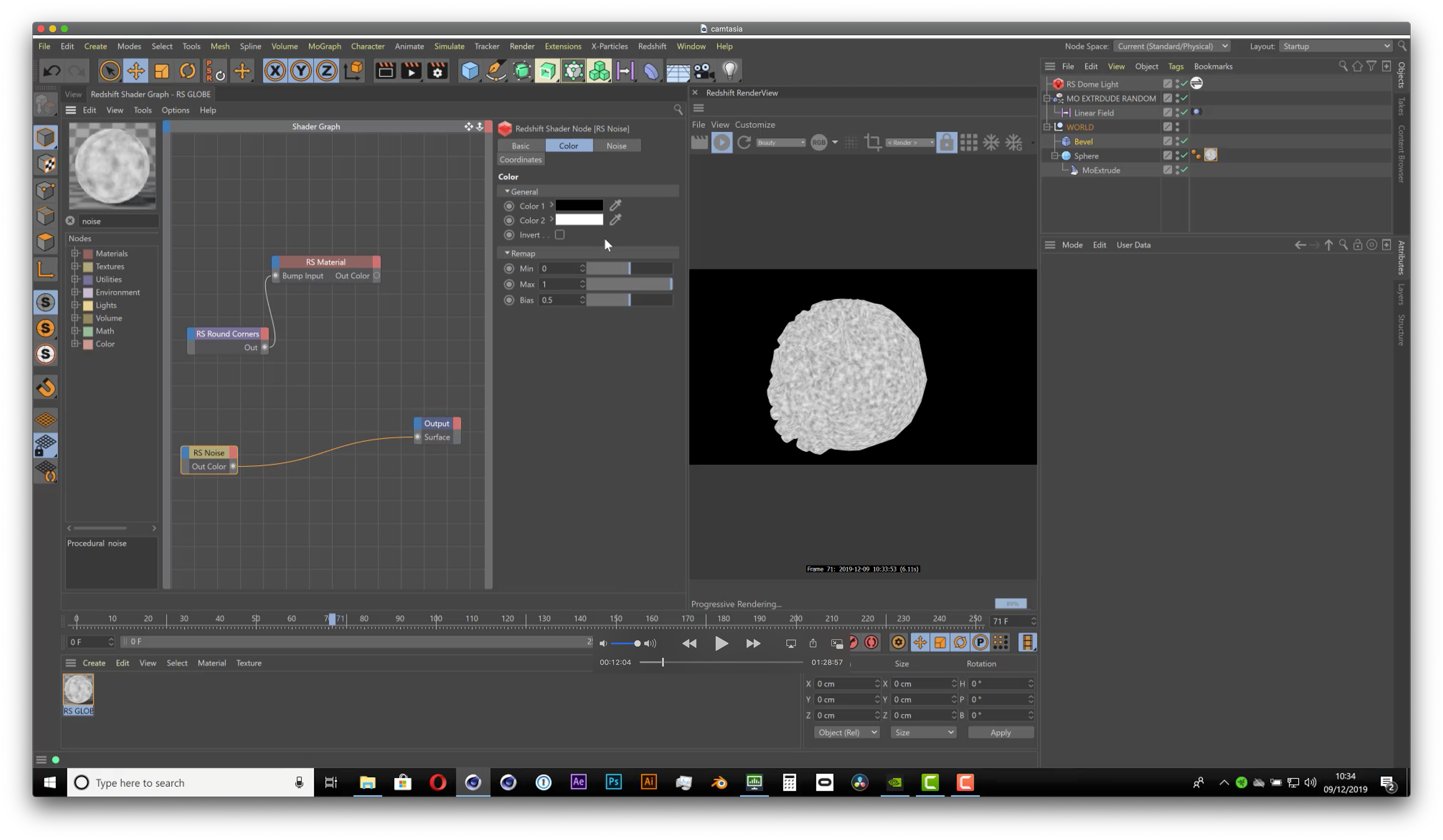Select the Scale tool
Screen dimensions: 1443x840
click(x=162, y=71)
